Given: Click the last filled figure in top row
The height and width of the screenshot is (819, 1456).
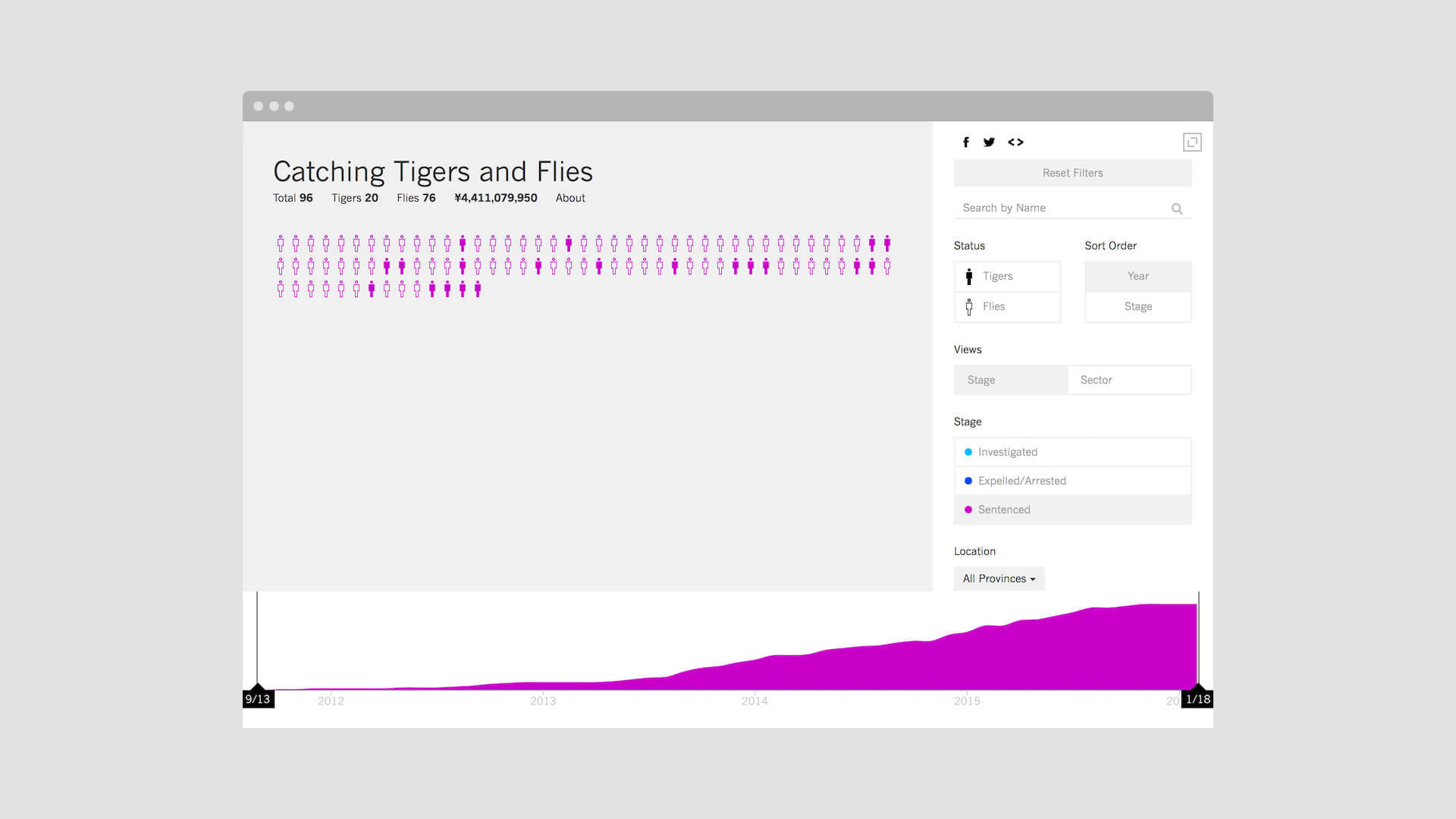Looking at the screenshot, I should point(887,243).
